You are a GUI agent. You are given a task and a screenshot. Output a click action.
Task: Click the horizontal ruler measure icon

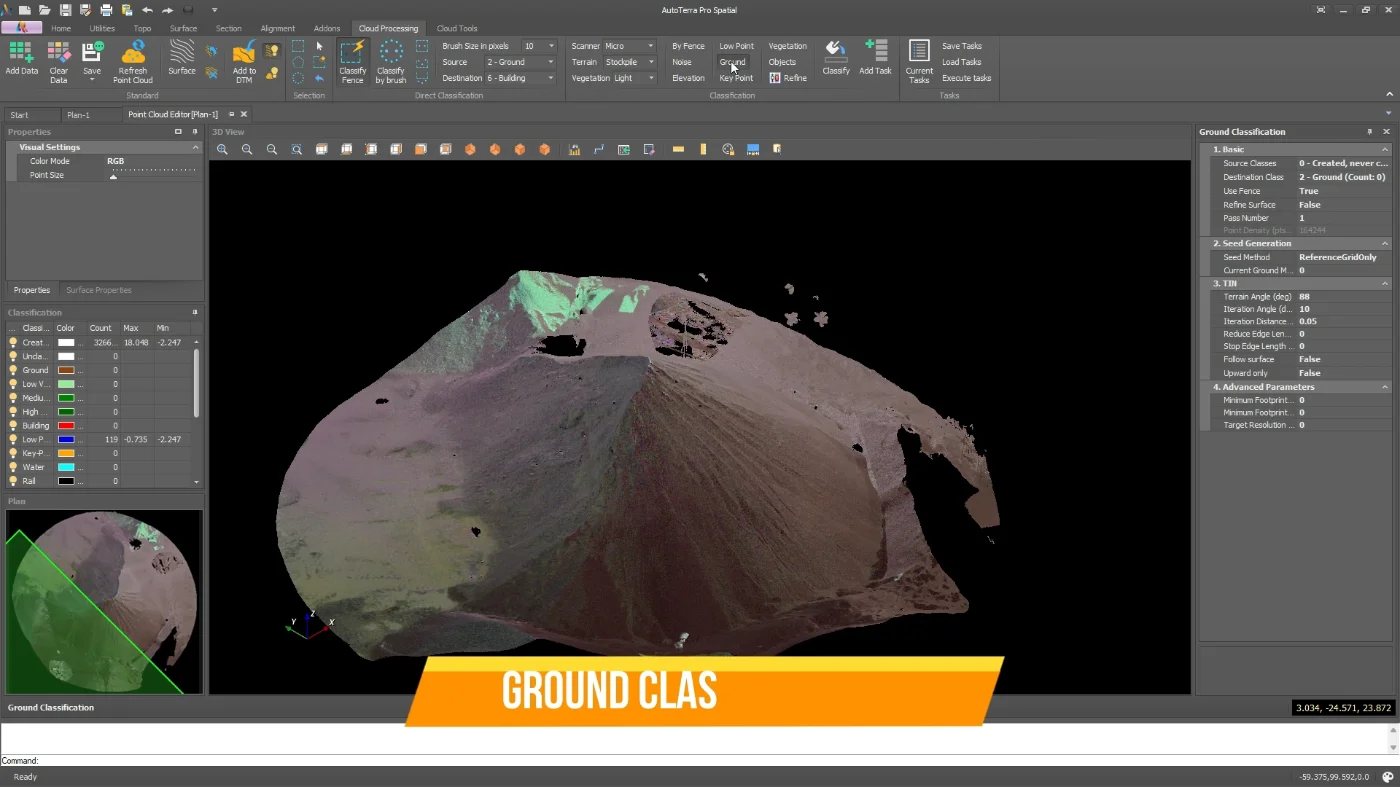(x=678, y=149)
